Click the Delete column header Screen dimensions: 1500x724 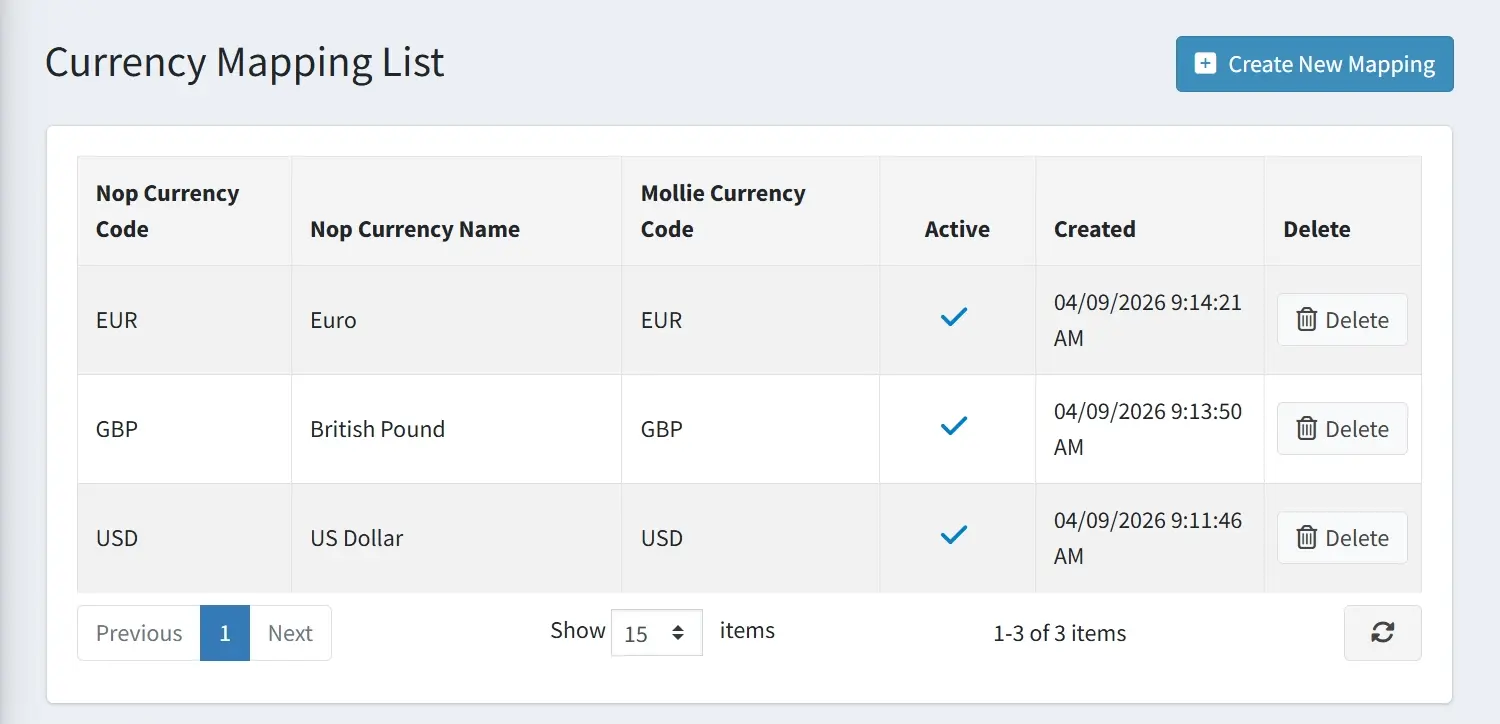click(x=1342, y=211)
